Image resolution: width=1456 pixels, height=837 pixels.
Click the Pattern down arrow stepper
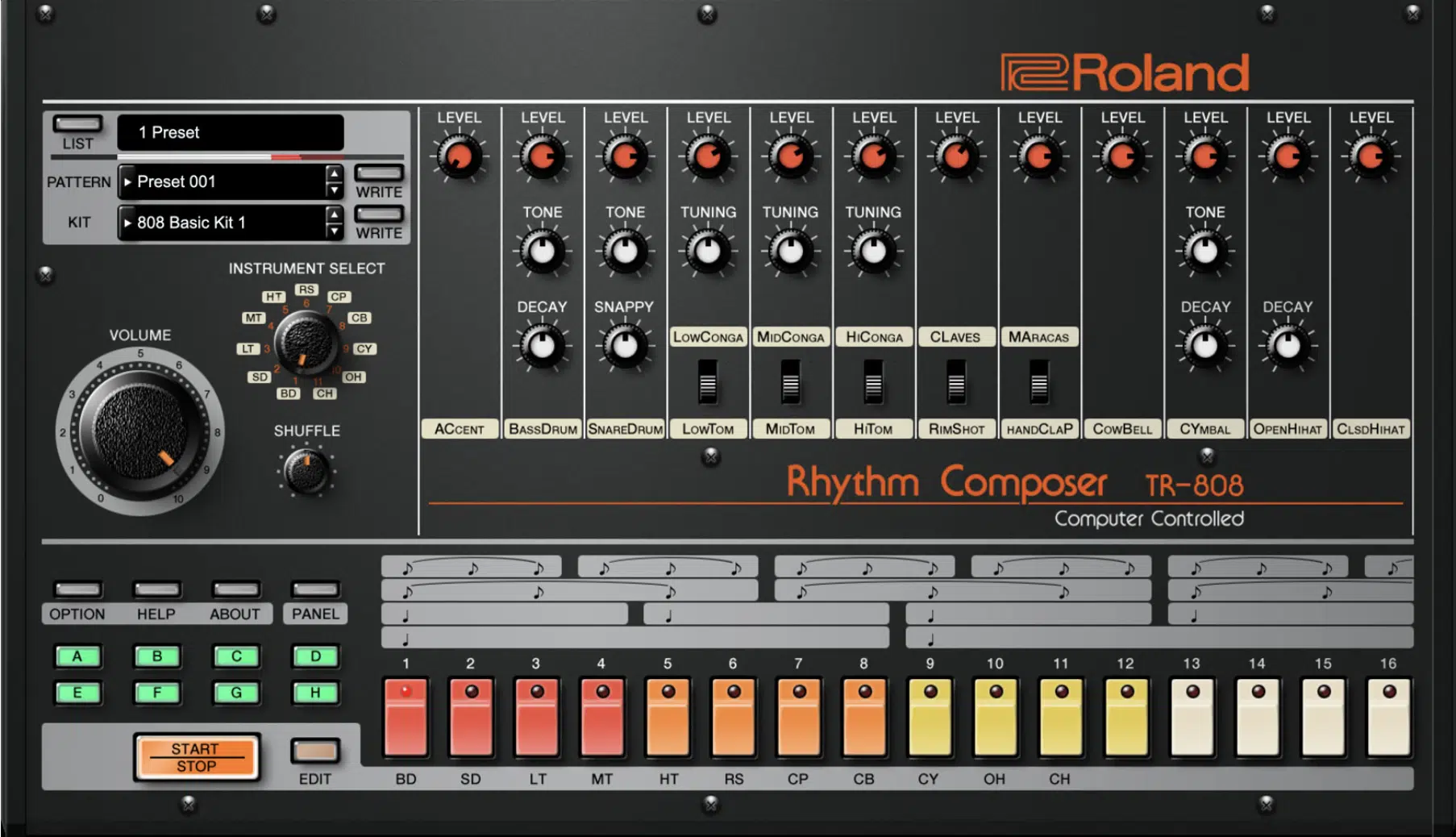point(334,190)
